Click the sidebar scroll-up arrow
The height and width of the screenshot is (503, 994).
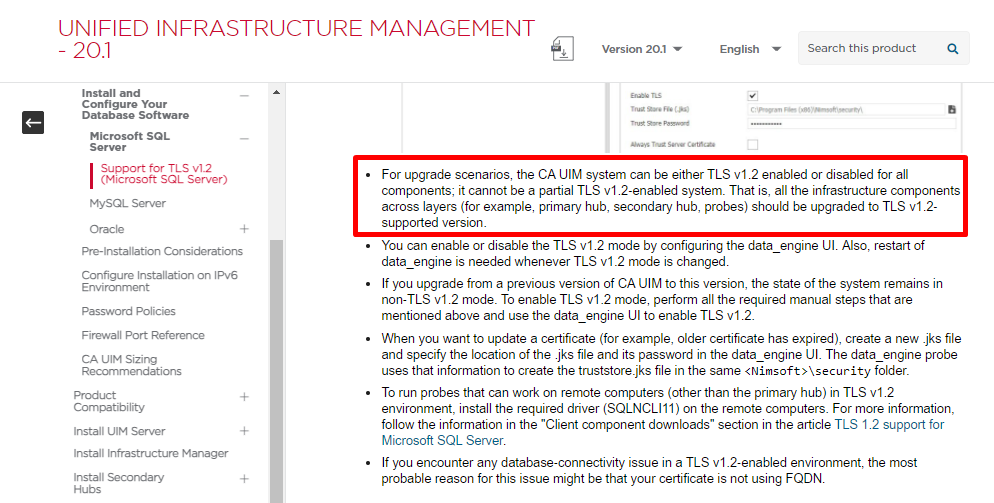click(x=276, y=93)
